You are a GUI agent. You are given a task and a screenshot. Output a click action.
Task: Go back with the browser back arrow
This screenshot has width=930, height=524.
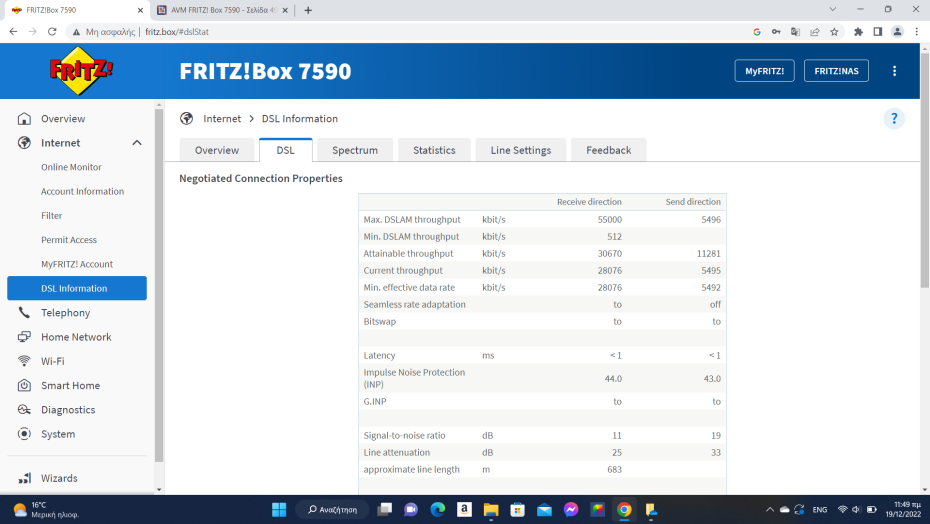[13, 32]
